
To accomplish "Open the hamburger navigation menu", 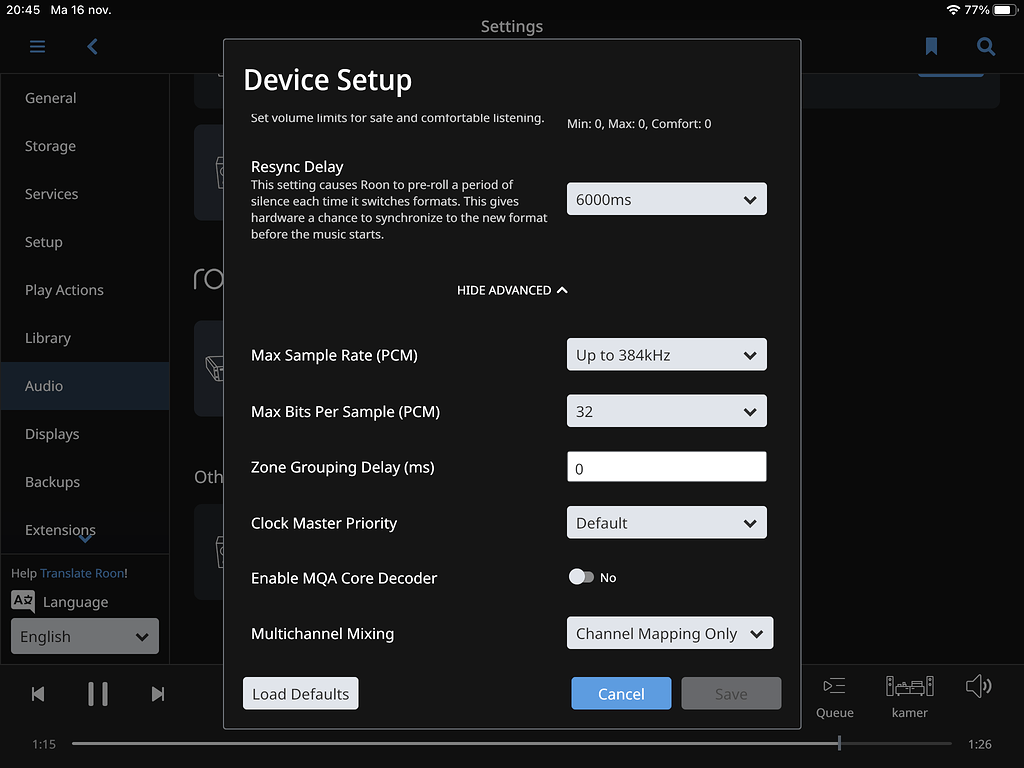I will pos(37,46).
